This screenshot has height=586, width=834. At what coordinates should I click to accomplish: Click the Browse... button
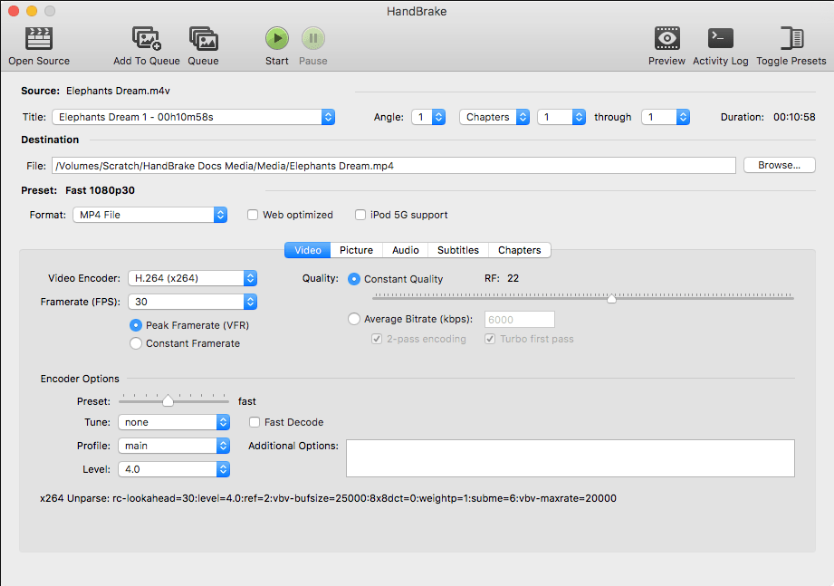(x=779, y=165)
